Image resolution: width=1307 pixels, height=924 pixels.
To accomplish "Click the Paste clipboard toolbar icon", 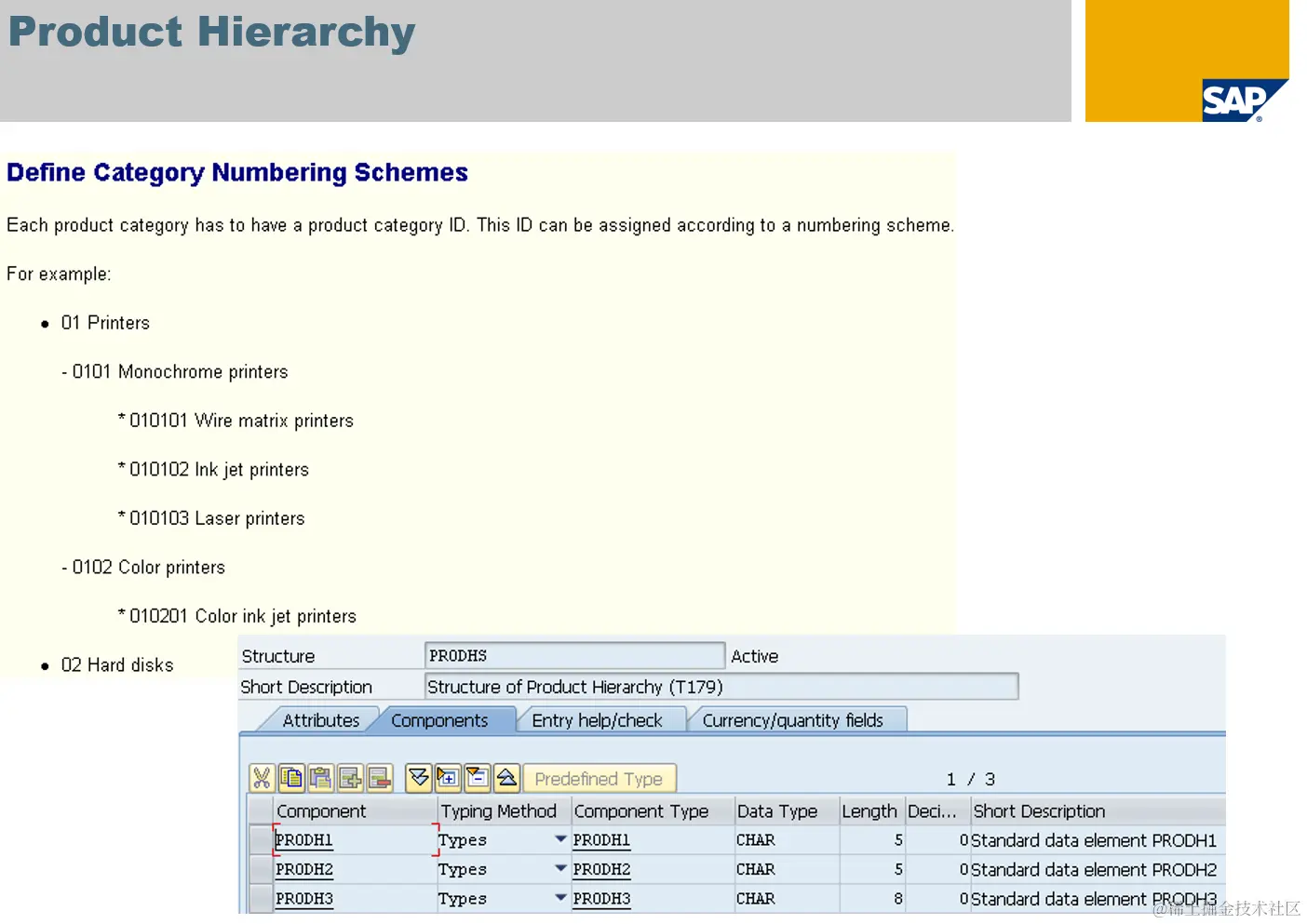I will point(320,778).
